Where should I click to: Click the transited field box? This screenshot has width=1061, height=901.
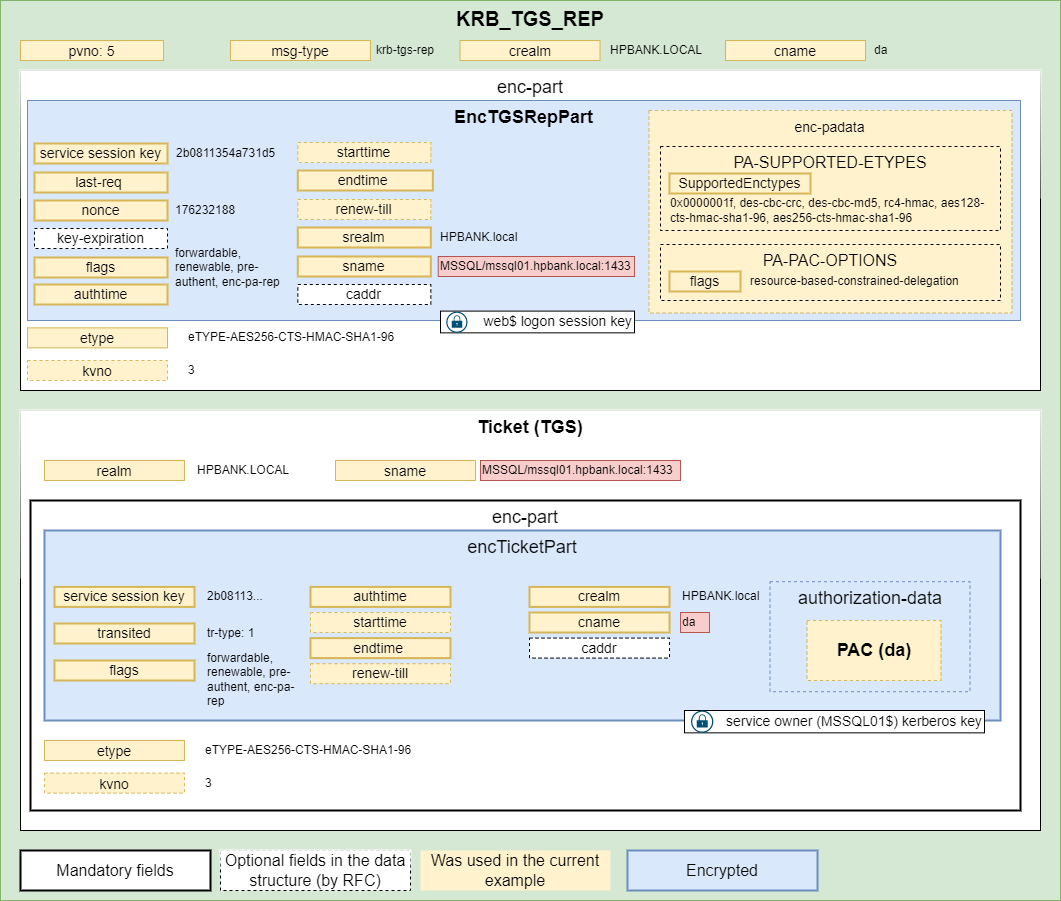coord(124,633)
